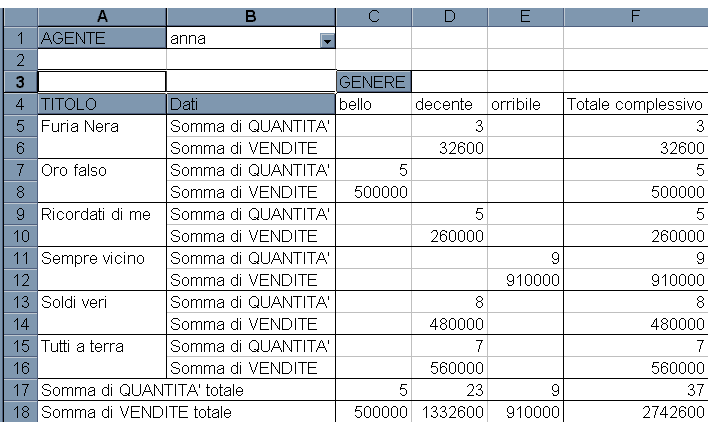Click the empty active cell A3

pos(102,82)
